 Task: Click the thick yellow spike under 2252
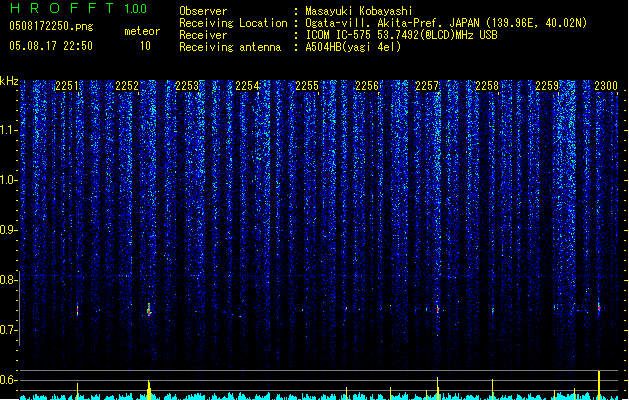[149, 390]
